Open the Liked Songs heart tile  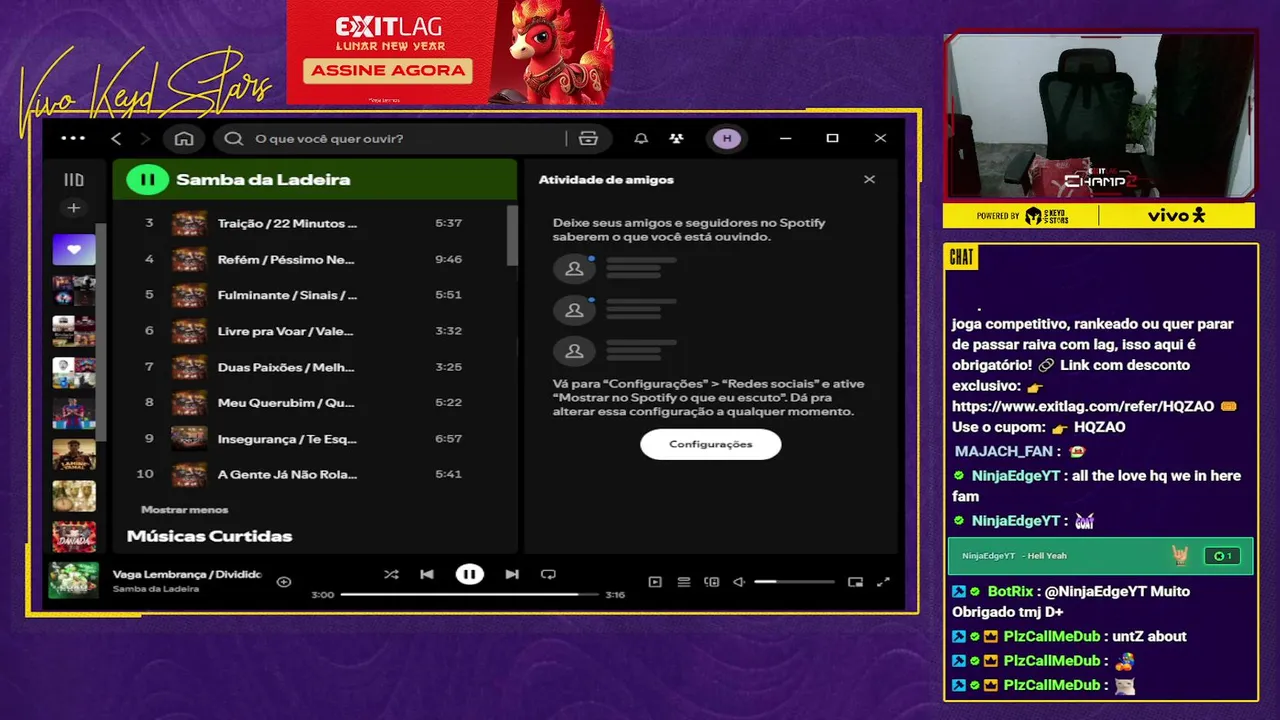pyautogui.click(x=74, y=249)
